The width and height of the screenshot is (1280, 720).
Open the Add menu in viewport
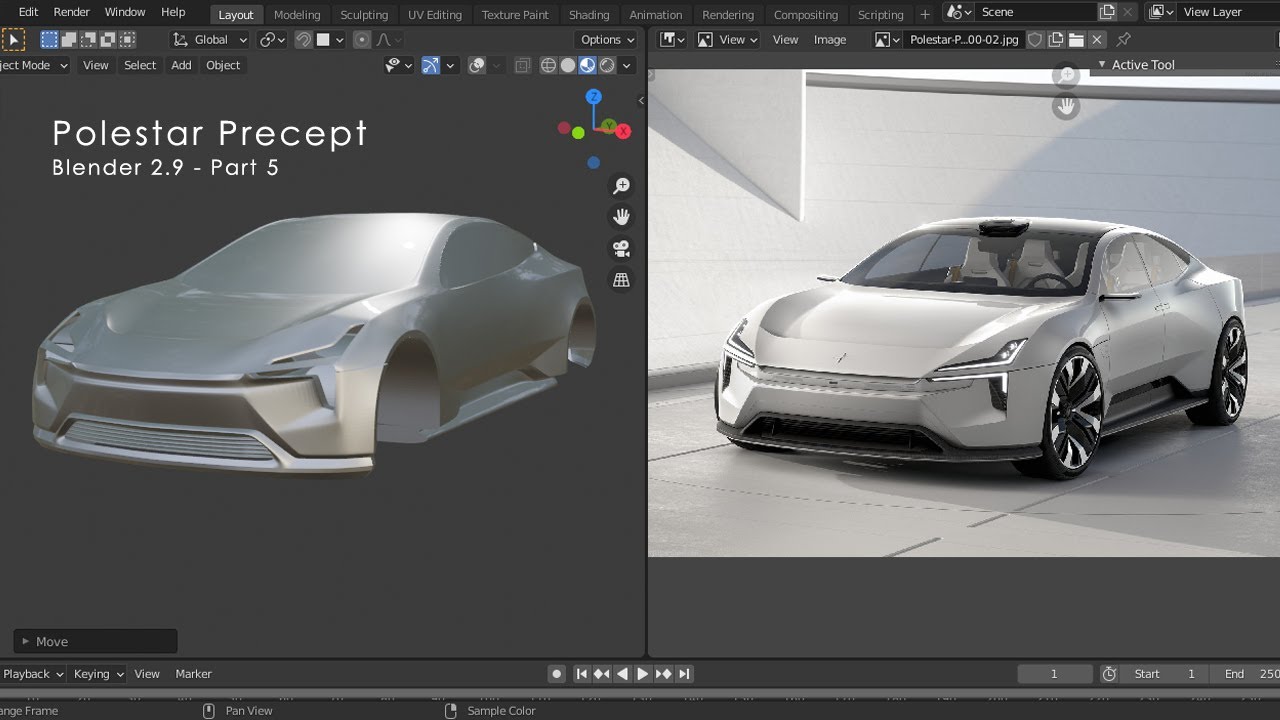[181, 65]
